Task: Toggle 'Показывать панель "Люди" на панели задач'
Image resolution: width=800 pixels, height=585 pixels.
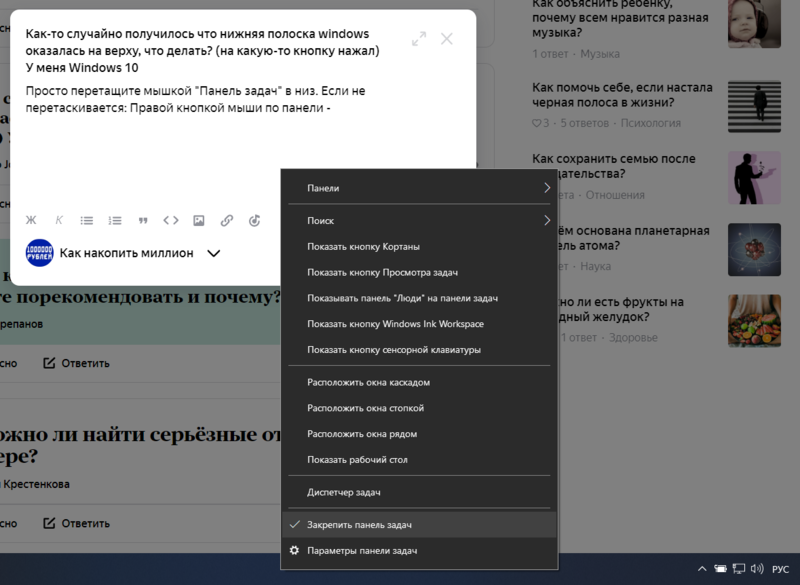Action: click(x=419, y=298)
